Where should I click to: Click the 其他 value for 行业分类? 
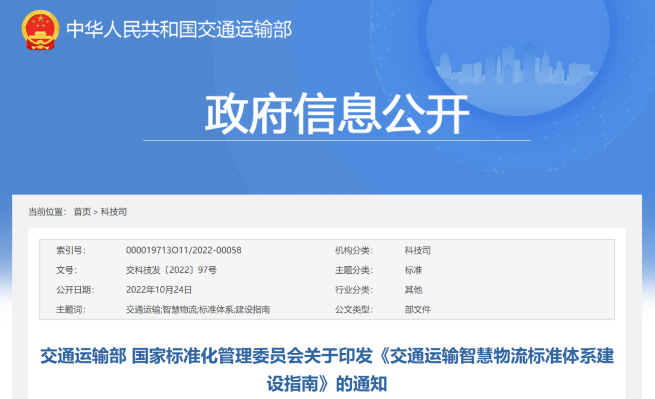[413, 290]
